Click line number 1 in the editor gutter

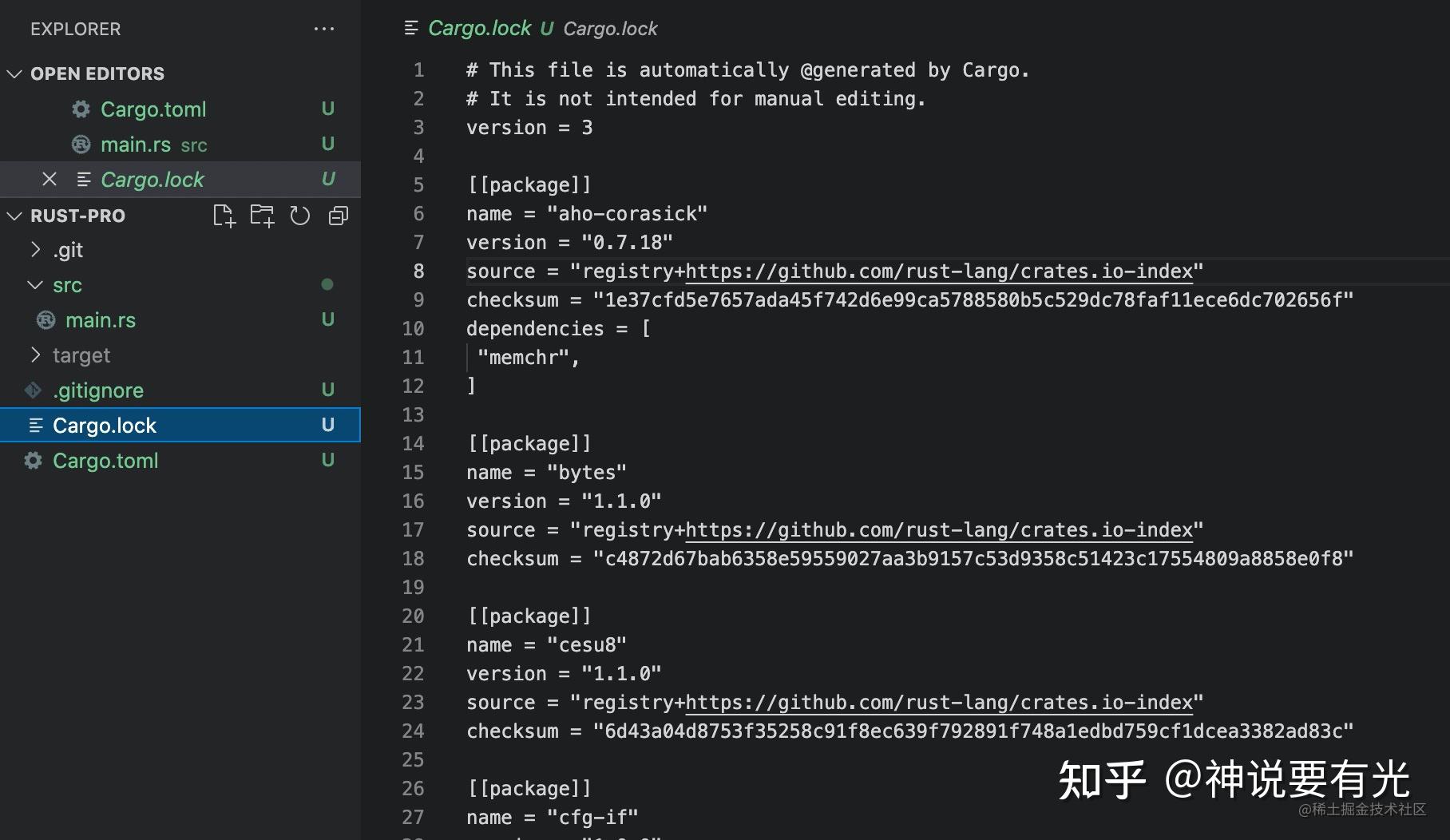418,70
